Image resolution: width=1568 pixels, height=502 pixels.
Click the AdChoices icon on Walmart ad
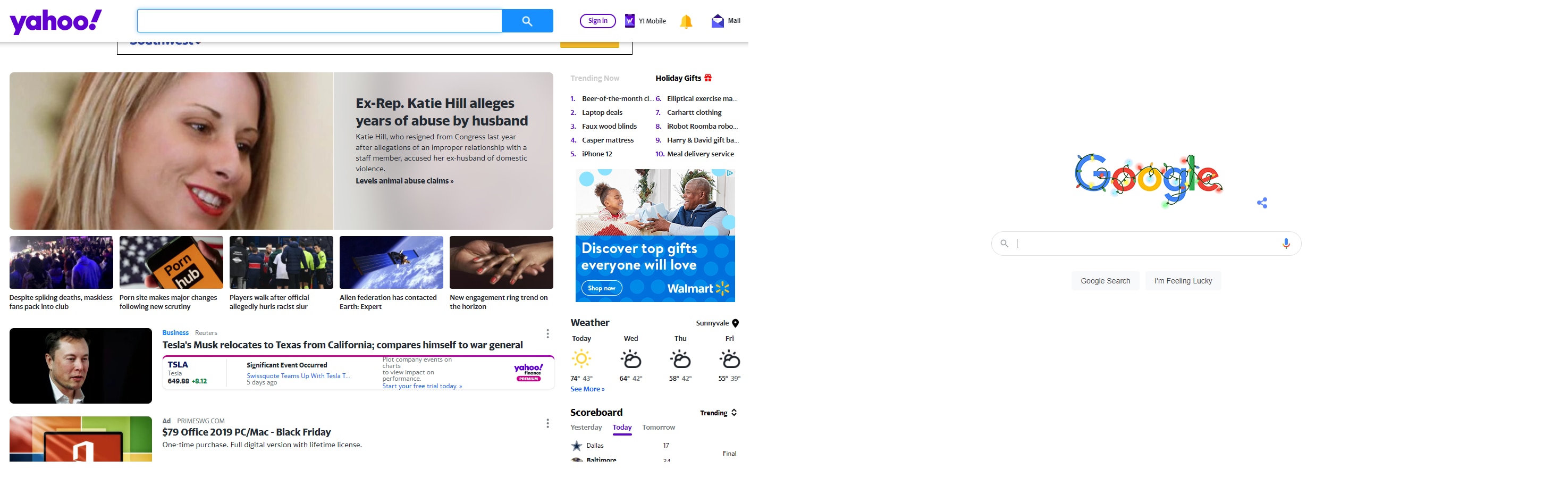tap(730, 173)
